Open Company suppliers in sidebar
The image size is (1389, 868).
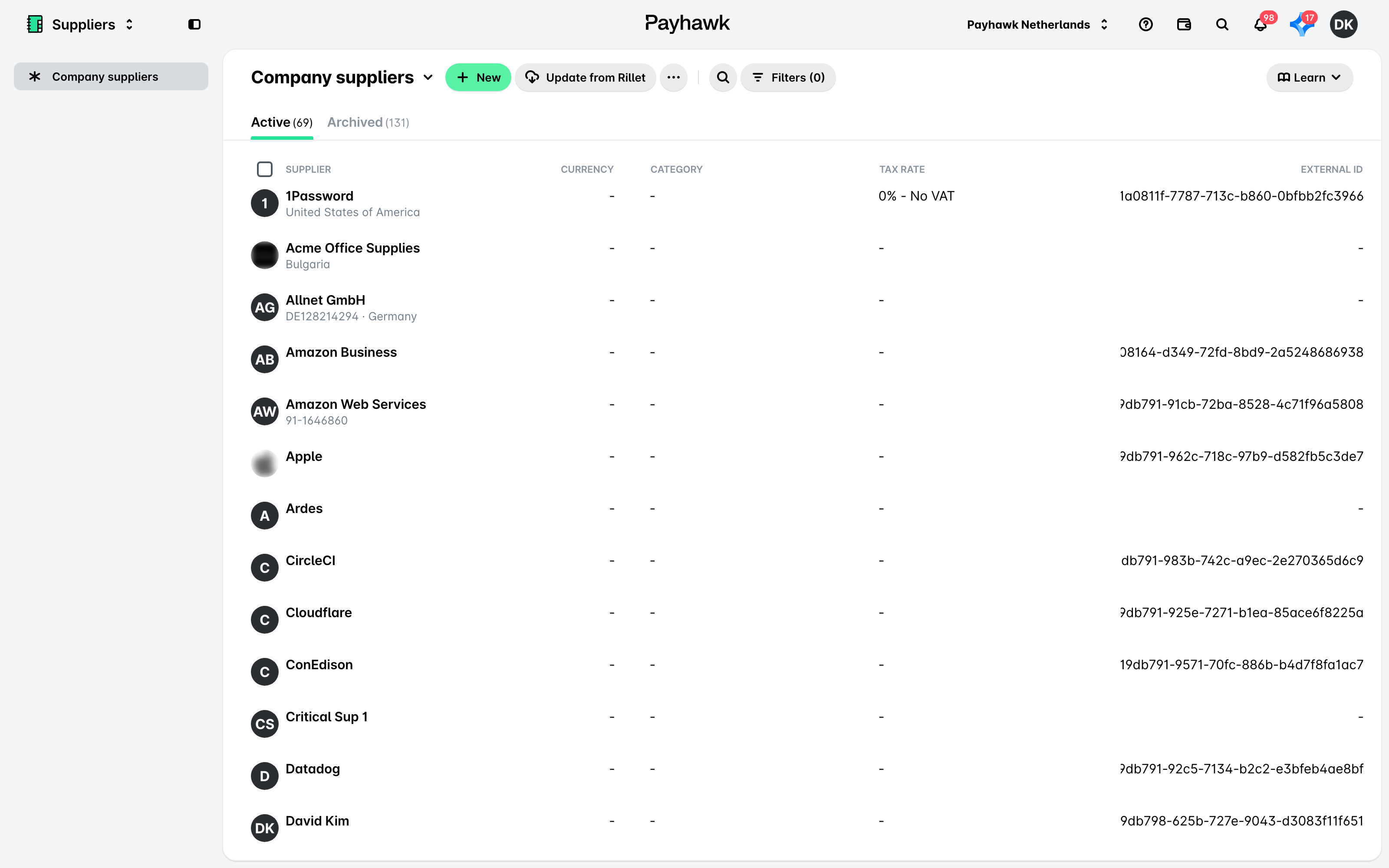[x=111, y=76]
